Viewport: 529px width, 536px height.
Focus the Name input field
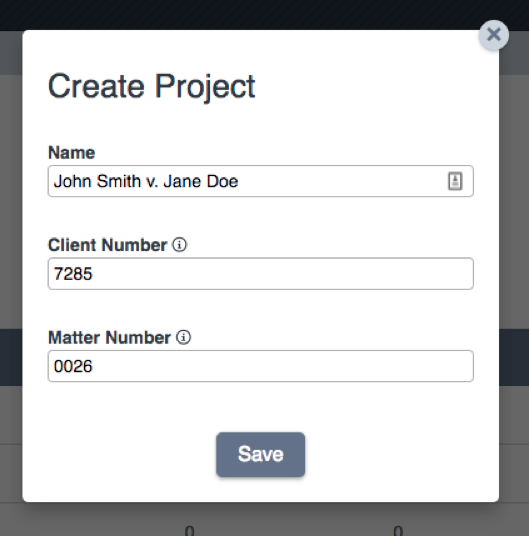pyautogui.click(x=260, y=181)
